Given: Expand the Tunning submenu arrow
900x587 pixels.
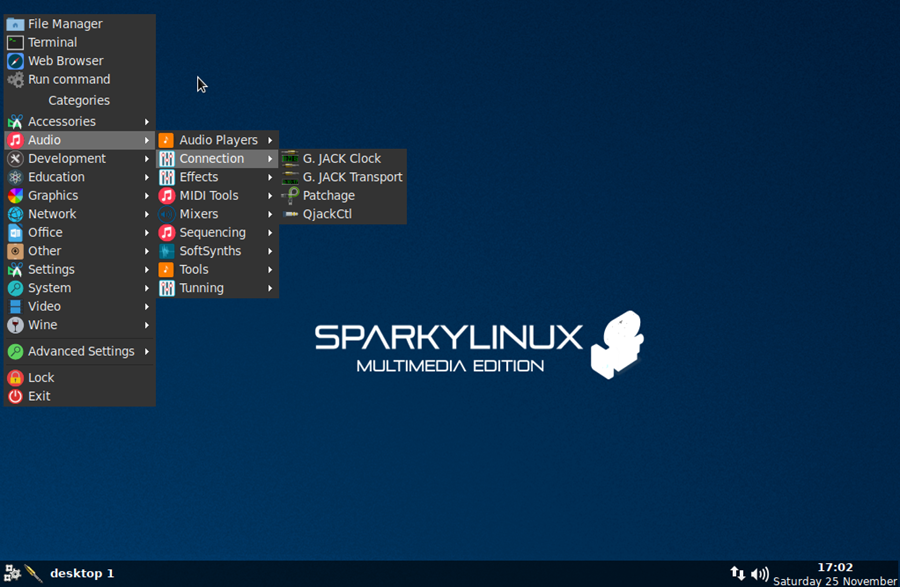Looking at the screenshot, I should pos(270,288).
